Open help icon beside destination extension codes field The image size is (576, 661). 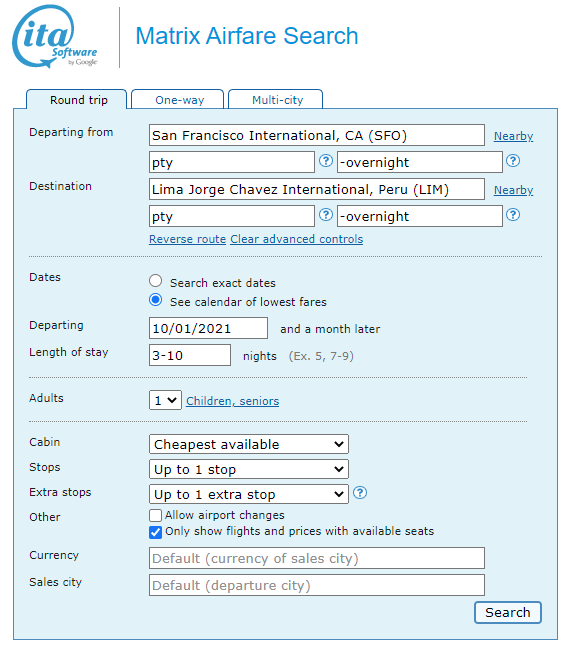(x=513, y=215)
